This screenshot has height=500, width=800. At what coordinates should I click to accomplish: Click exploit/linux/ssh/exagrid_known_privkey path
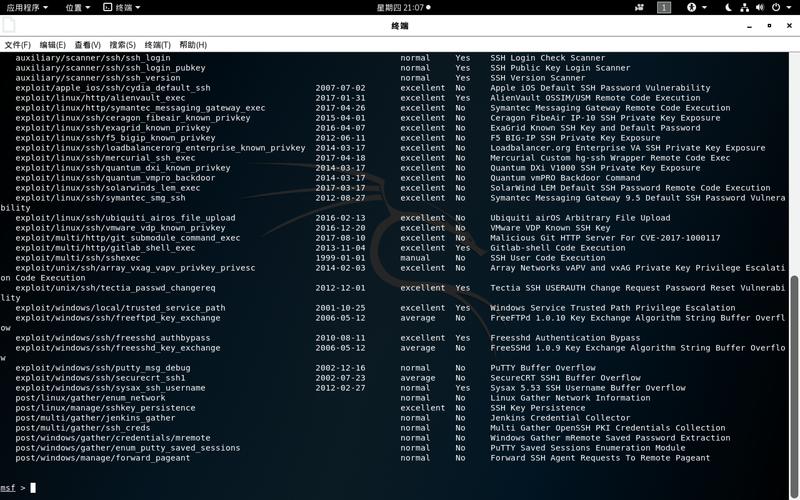click(x=113, y=128)
